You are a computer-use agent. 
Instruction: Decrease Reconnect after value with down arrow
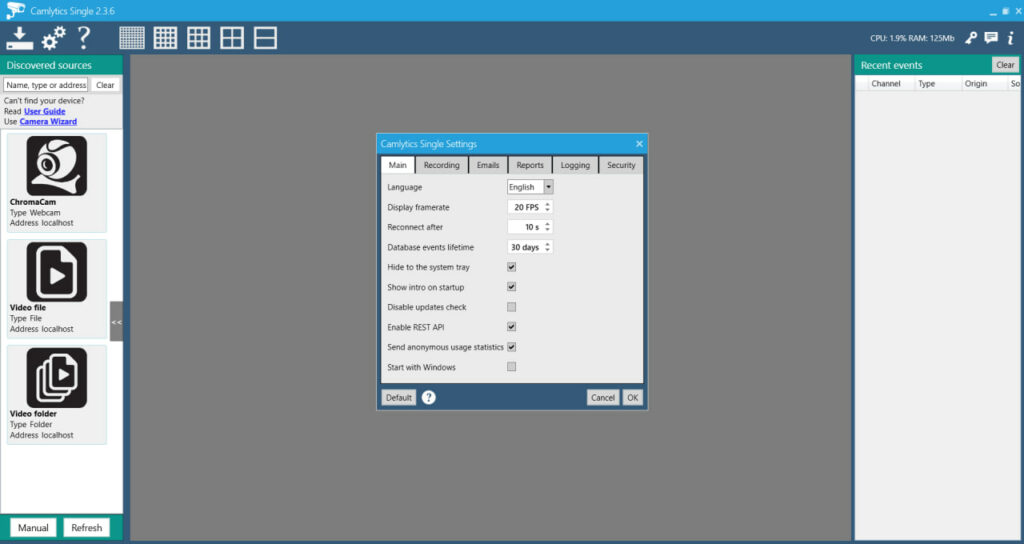click(547, 231)
